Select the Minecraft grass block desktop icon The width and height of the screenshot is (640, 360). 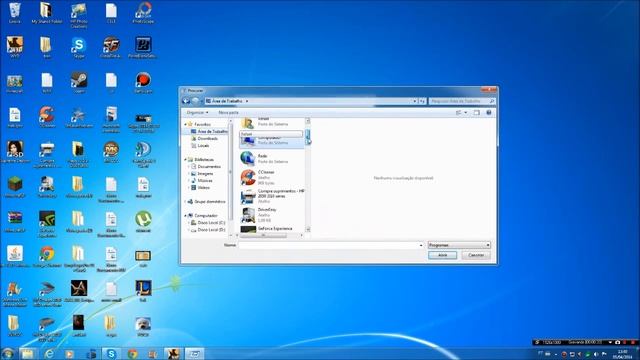pos(15,187)
